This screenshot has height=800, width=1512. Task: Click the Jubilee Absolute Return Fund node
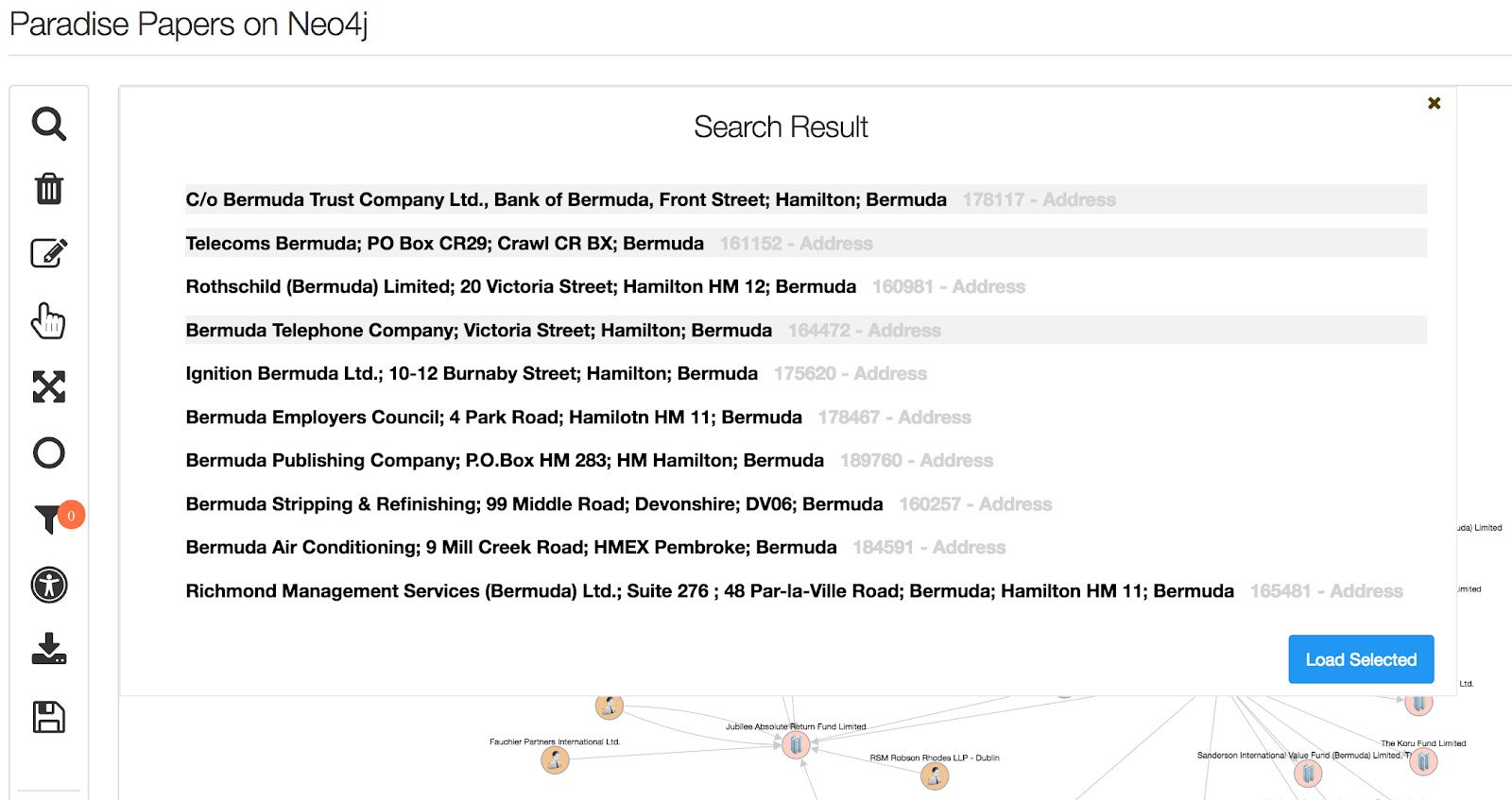(x=796, y=745)
